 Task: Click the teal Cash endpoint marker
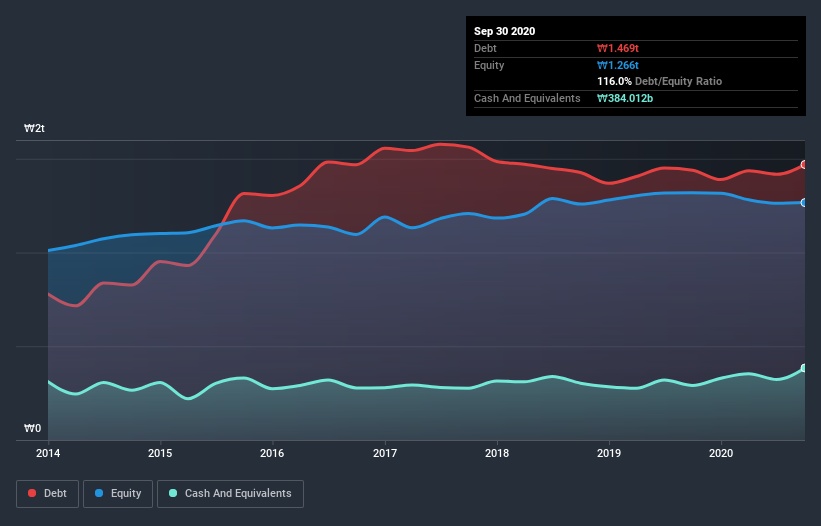(804, 368)
